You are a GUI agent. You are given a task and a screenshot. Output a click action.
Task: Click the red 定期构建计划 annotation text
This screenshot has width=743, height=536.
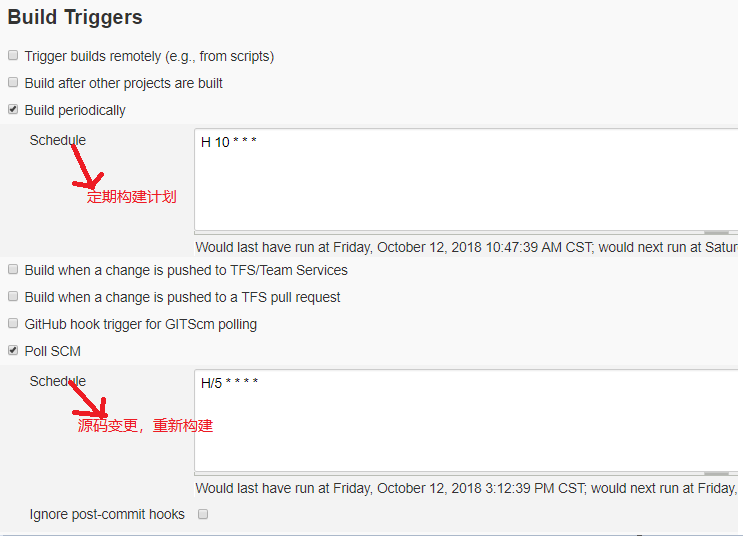point(132,197)
